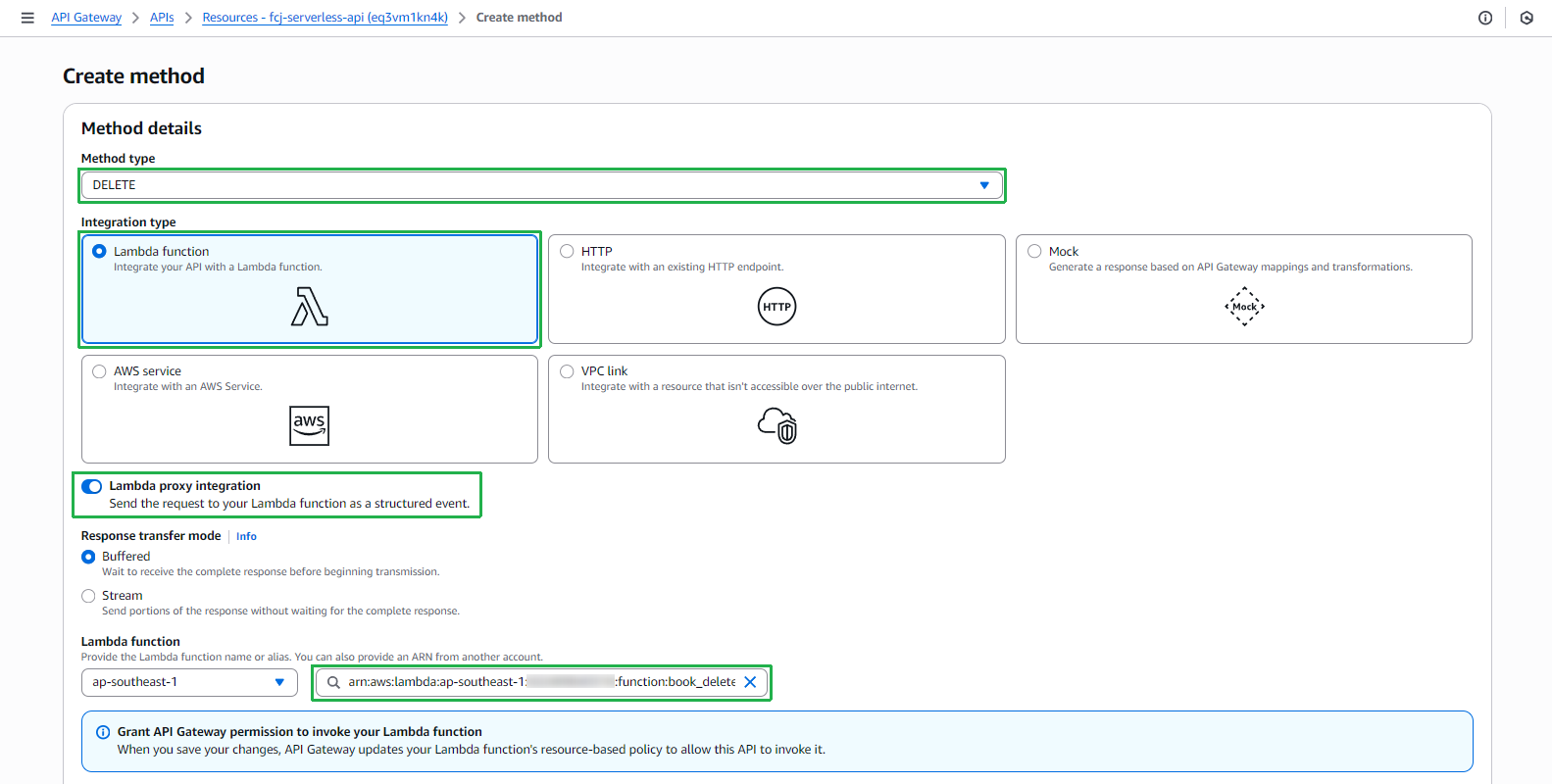
Task: Click the VPC link cloud shield icon
Action: point(777,425)
